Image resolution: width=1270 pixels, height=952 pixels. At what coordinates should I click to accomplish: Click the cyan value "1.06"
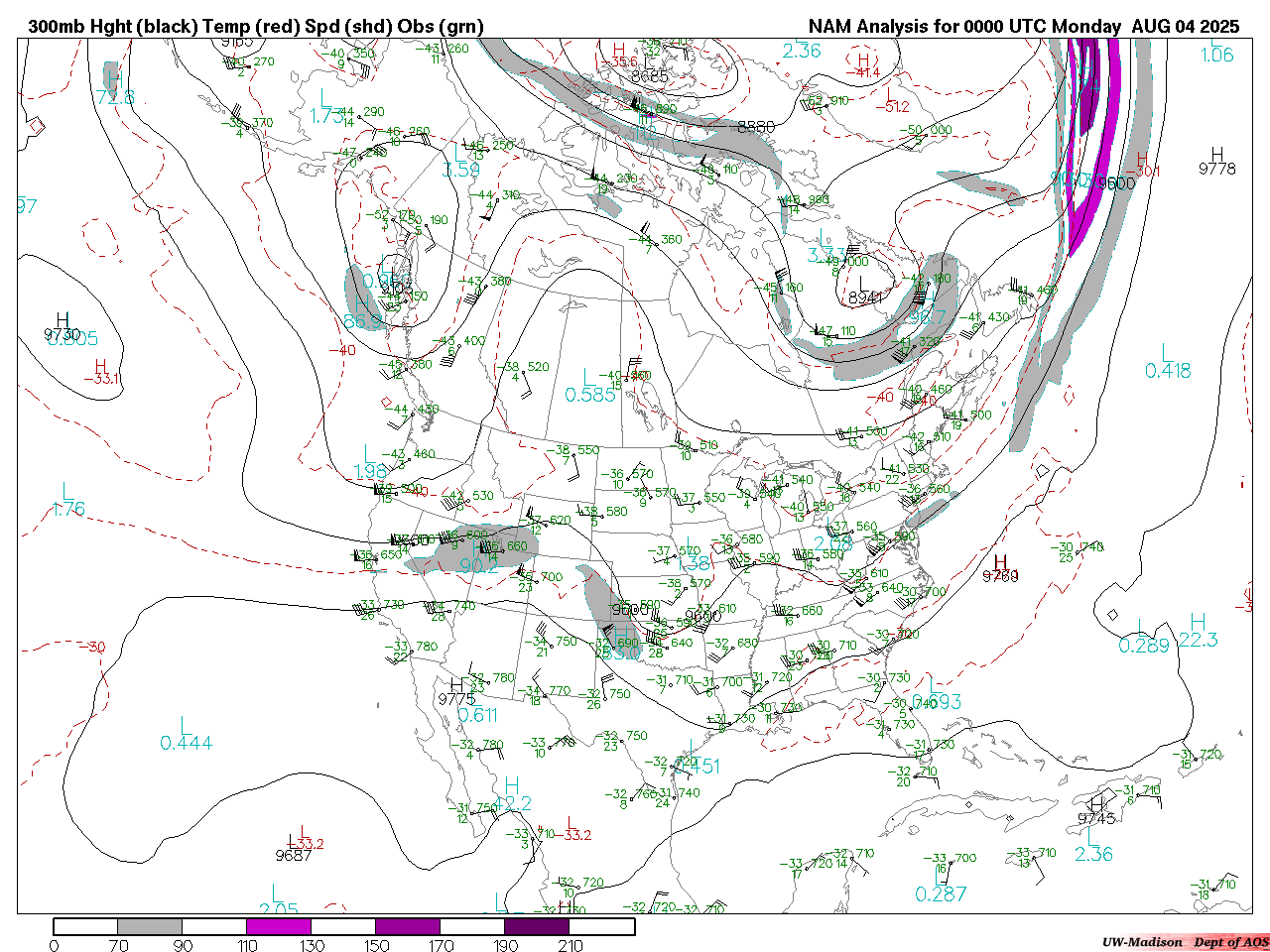pos(1217,56)
